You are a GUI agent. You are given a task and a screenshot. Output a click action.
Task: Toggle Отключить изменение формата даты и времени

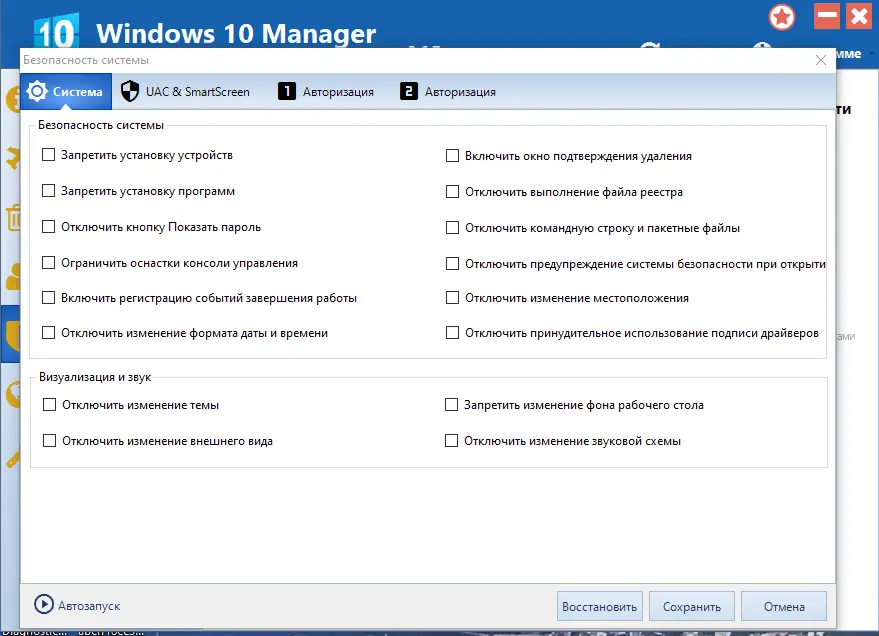[x=49, y=333]
